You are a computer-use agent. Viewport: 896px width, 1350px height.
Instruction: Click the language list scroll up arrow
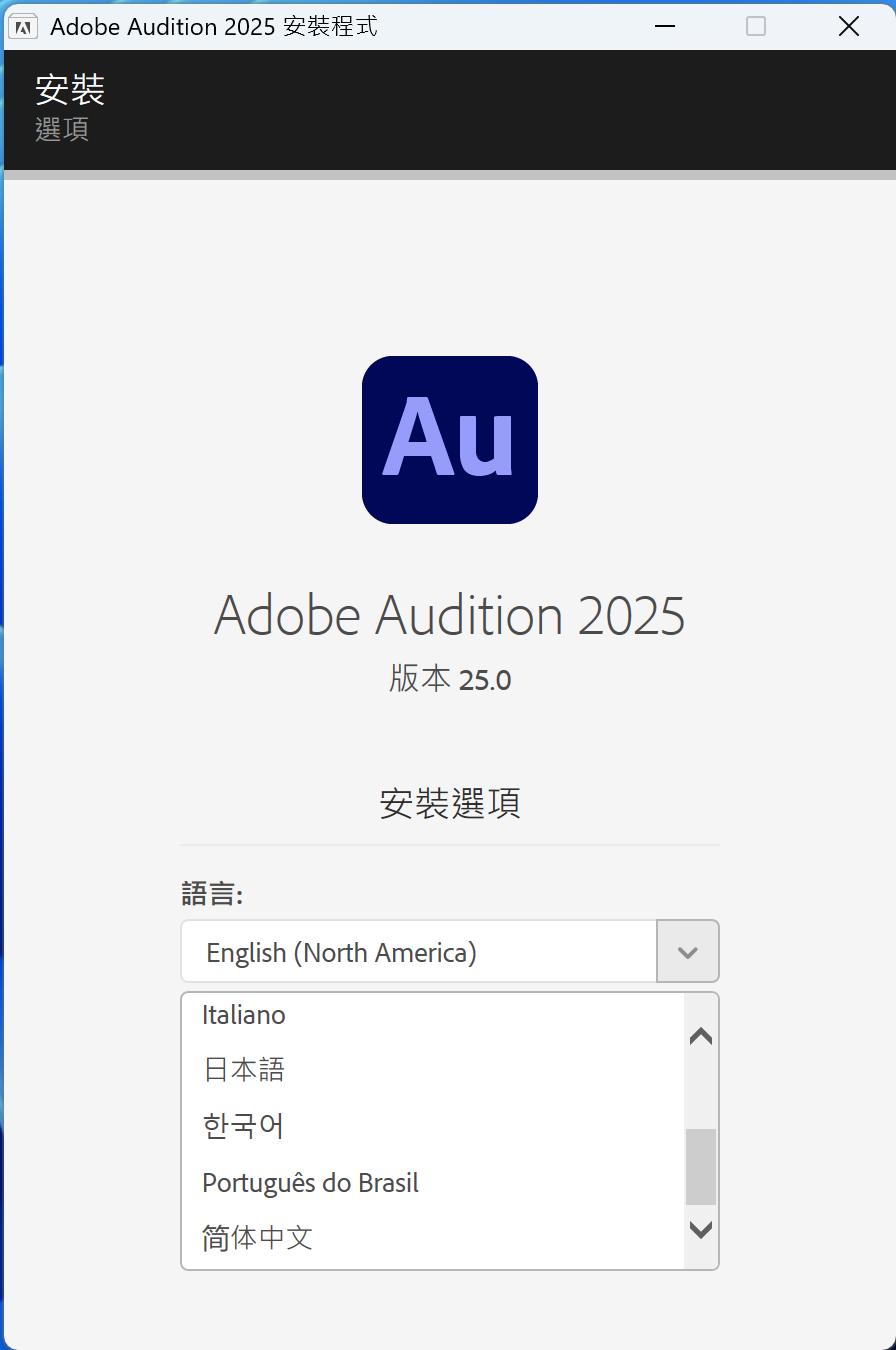(x=701, y=1037)
